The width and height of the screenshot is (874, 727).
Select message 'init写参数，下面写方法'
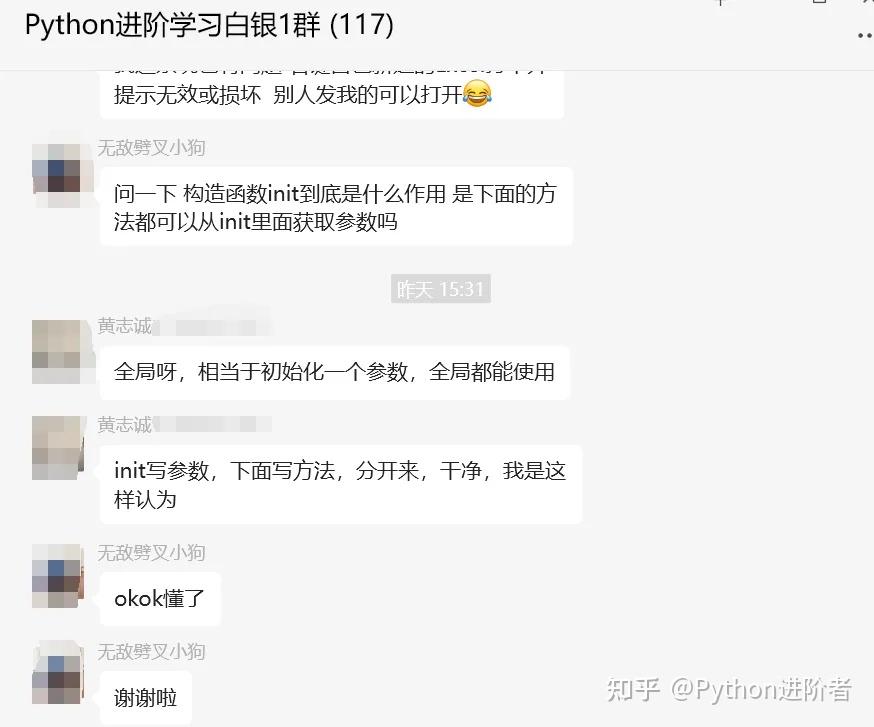point(341,484)
